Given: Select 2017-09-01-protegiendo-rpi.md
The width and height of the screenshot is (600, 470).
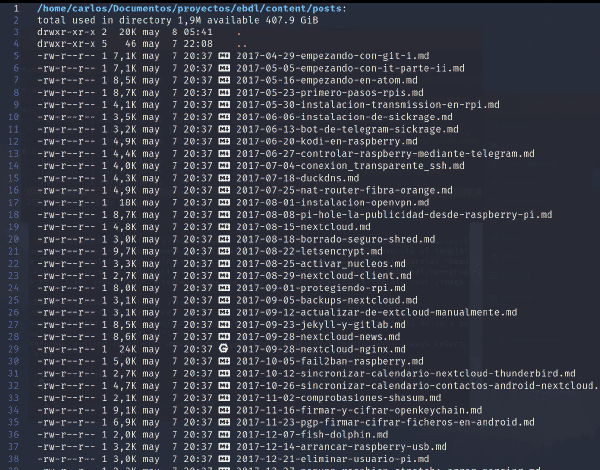Looking at the screenshot, I should (321, 288).
